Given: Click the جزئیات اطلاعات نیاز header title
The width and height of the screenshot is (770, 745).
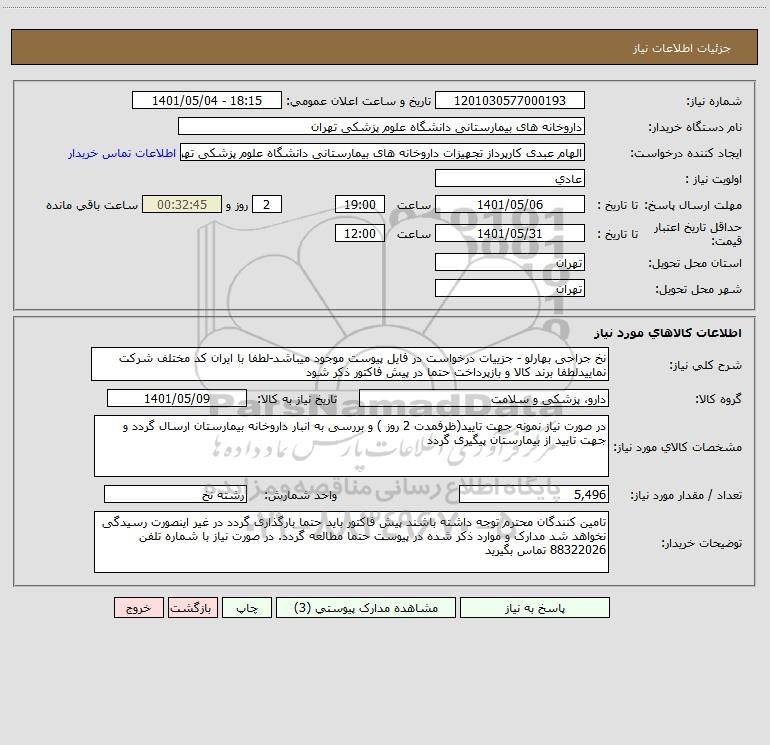Looking at the screenshot, I should [x=681, y=48].
